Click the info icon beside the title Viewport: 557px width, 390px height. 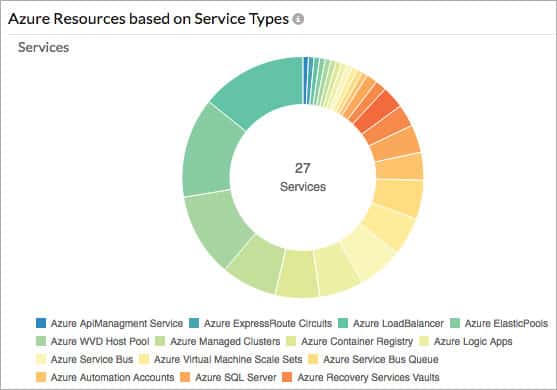(x=298, y=19)
